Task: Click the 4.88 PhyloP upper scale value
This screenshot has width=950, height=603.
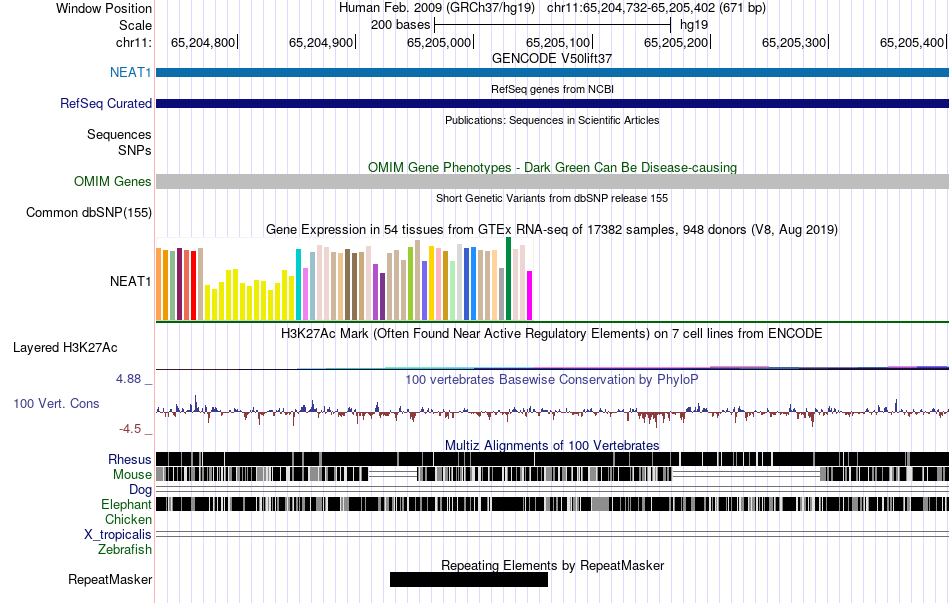Action: 128,379
